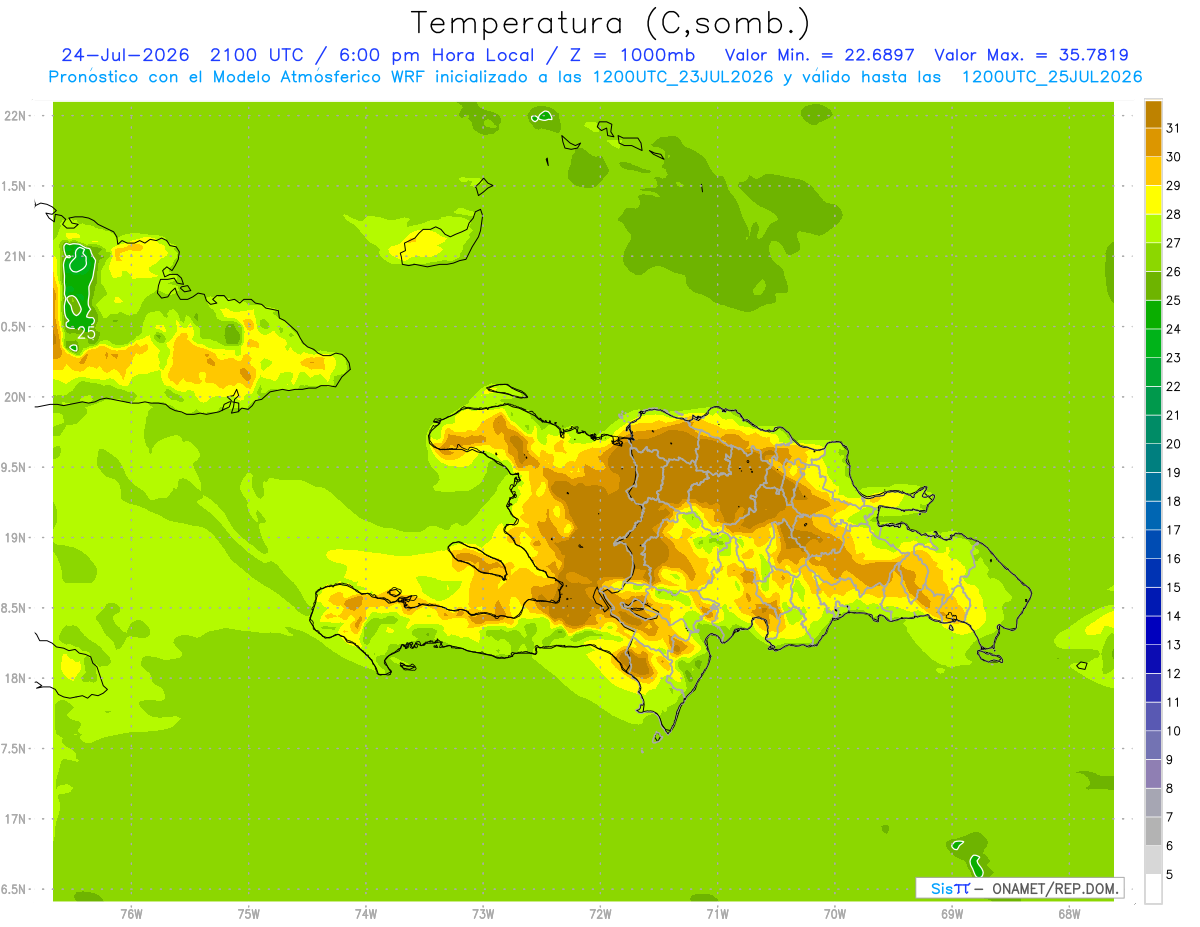Viewport: 1200px width, 927px height.
Task: Click the "76W" longitude label
Action: (x=131, y=914)
